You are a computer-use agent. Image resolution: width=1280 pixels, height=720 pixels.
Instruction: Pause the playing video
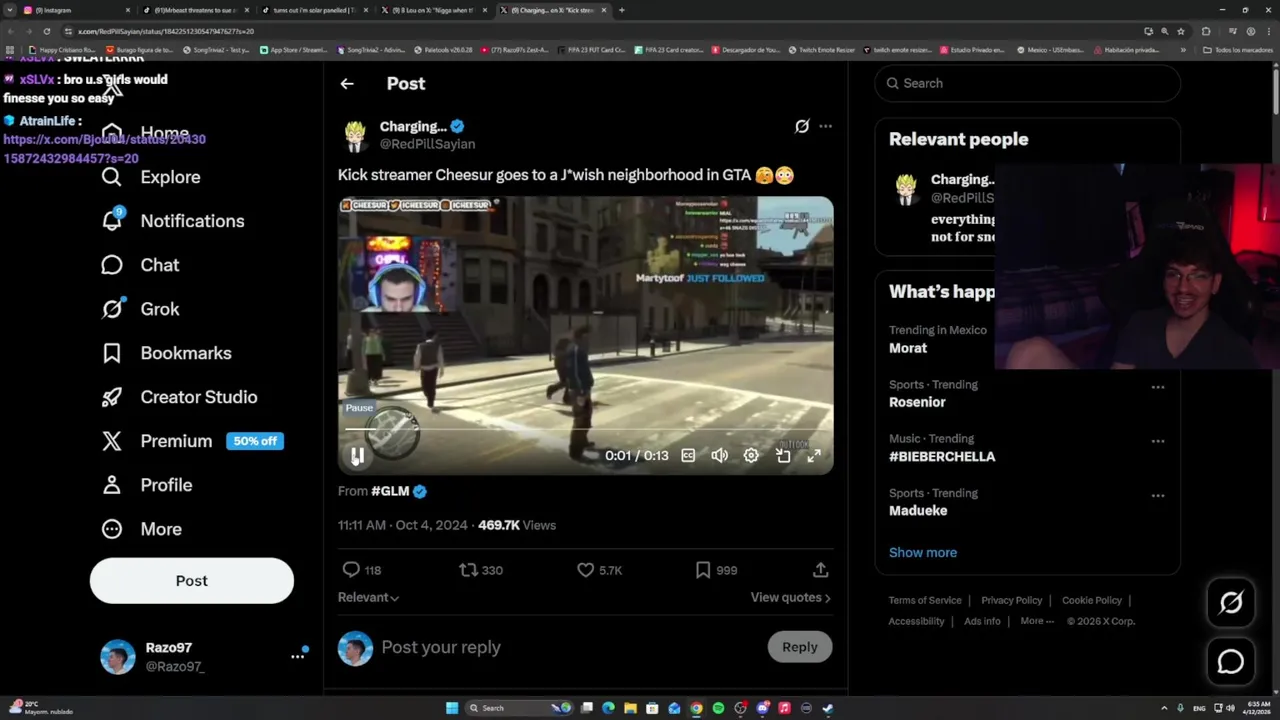[x=357, y=456]
